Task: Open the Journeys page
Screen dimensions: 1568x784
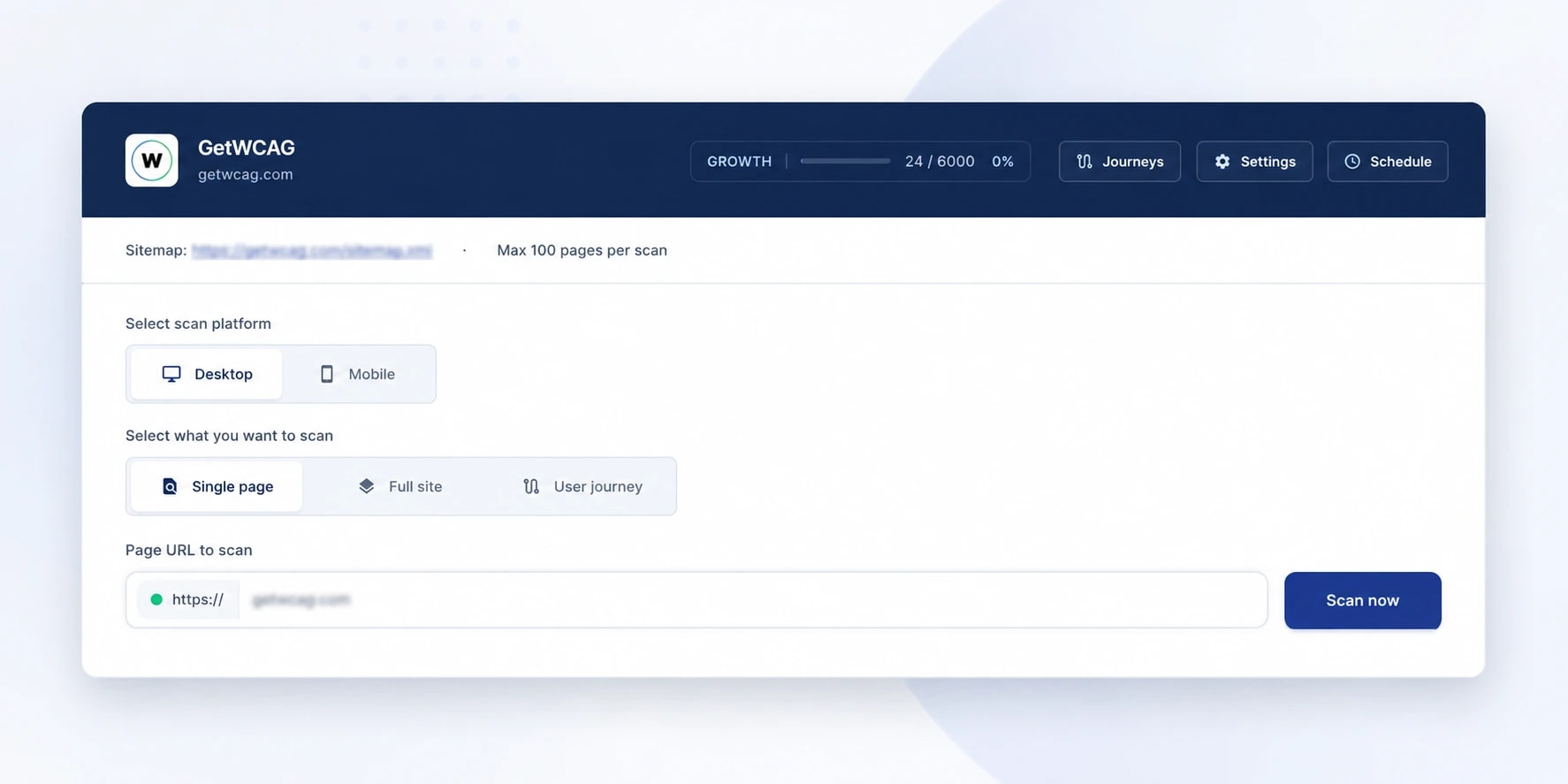Action: pos(1119,162)
